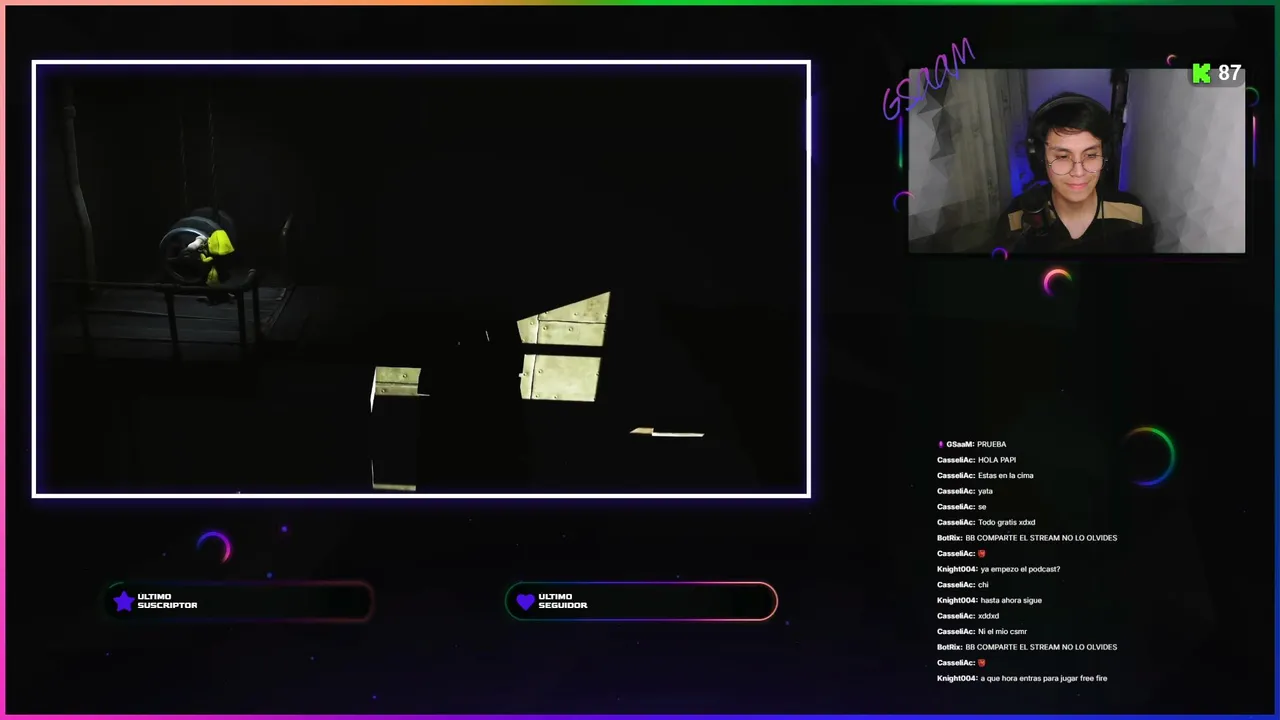
Task: Click the chat message 'yata'
Action: (985, 491)
